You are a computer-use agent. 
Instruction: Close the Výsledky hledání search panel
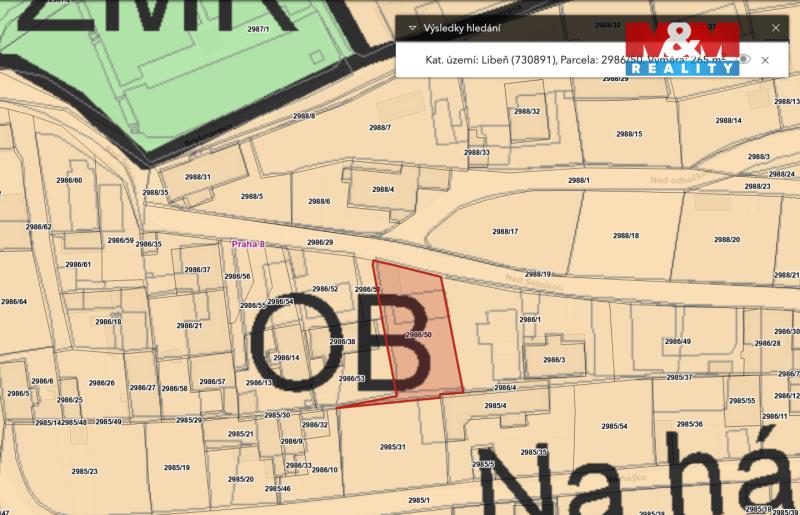(775, 28)
